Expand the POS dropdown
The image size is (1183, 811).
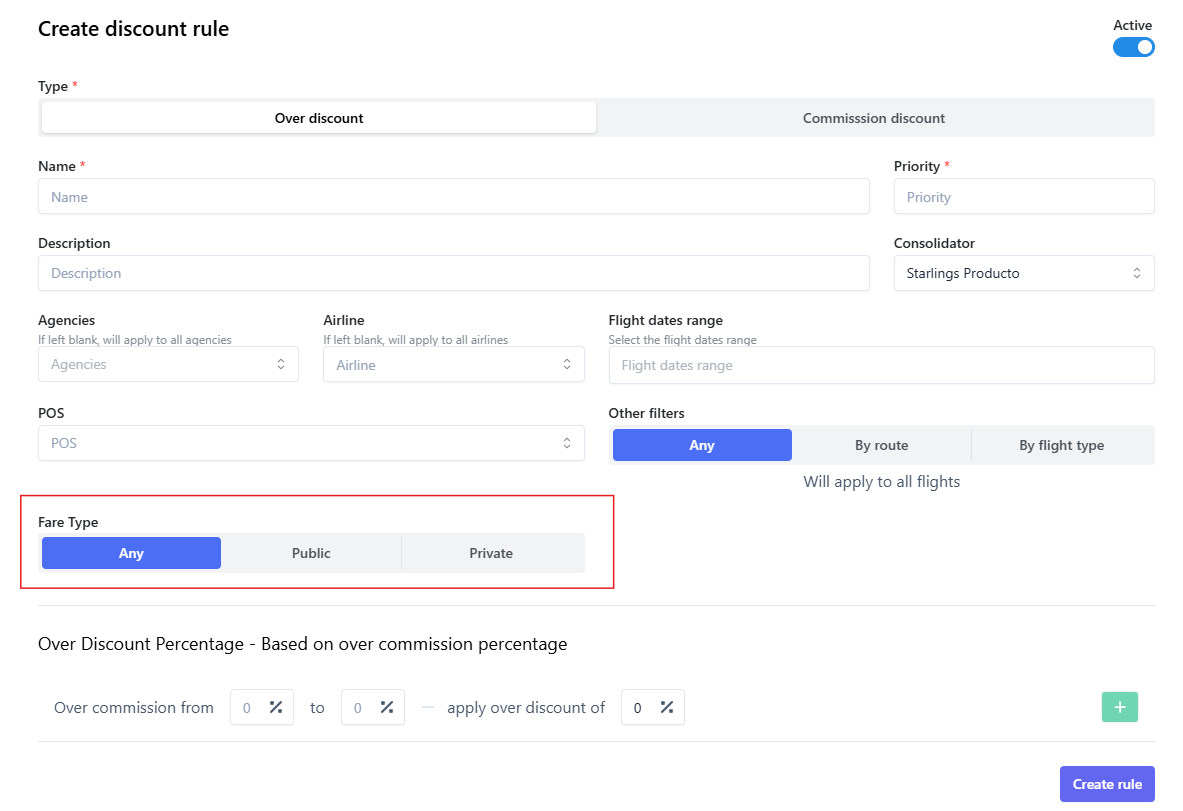311,443
